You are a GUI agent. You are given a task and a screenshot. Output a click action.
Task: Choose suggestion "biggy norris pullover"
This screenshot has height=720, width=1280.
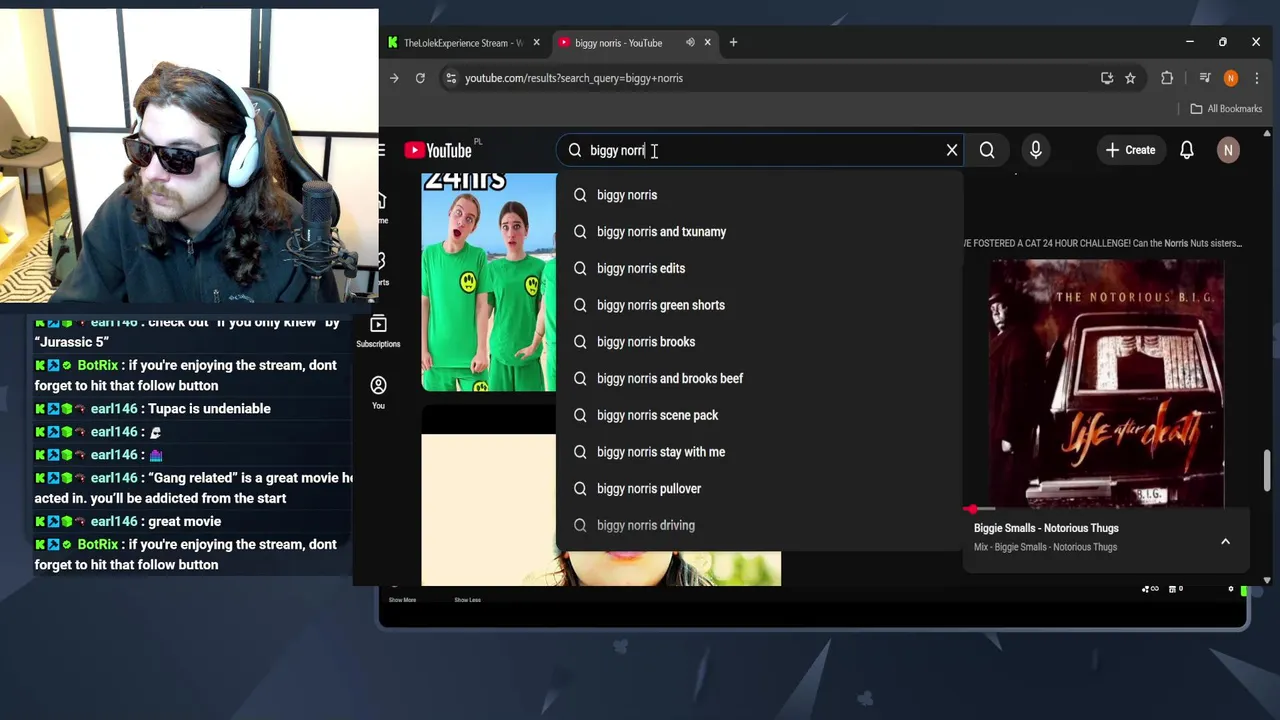pyautogui.click(x=760, y=488)
